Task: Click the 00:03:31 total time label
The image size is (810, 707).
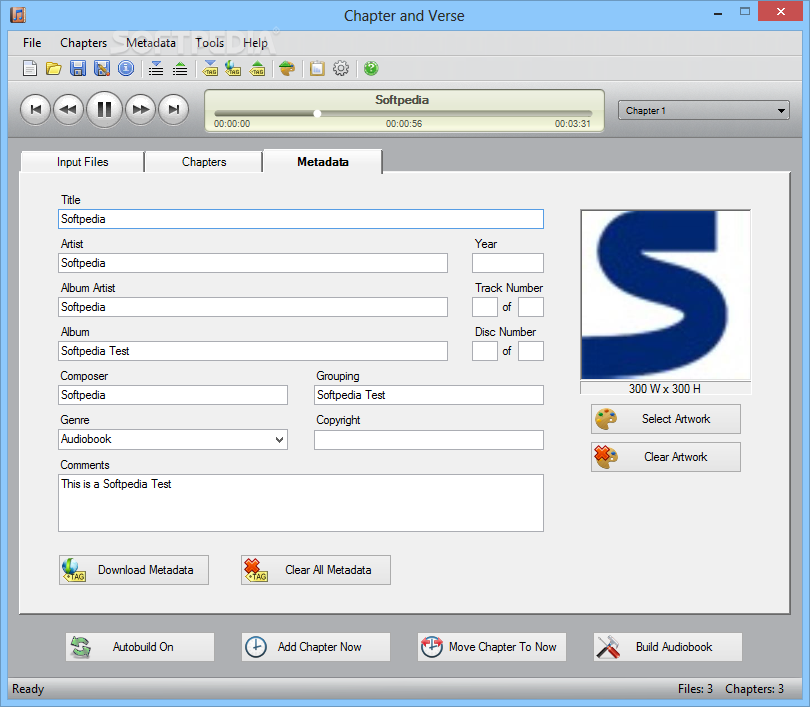Action: click(572, 124)
